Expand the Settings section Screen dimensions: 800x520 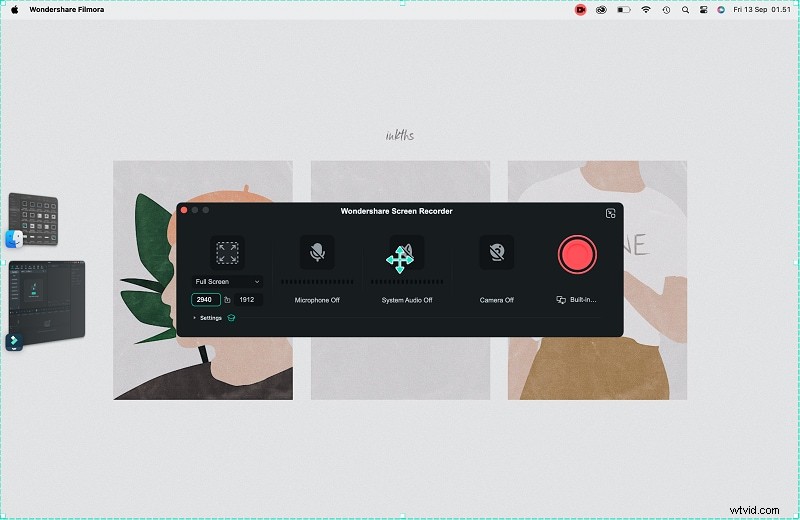point(209,318)
